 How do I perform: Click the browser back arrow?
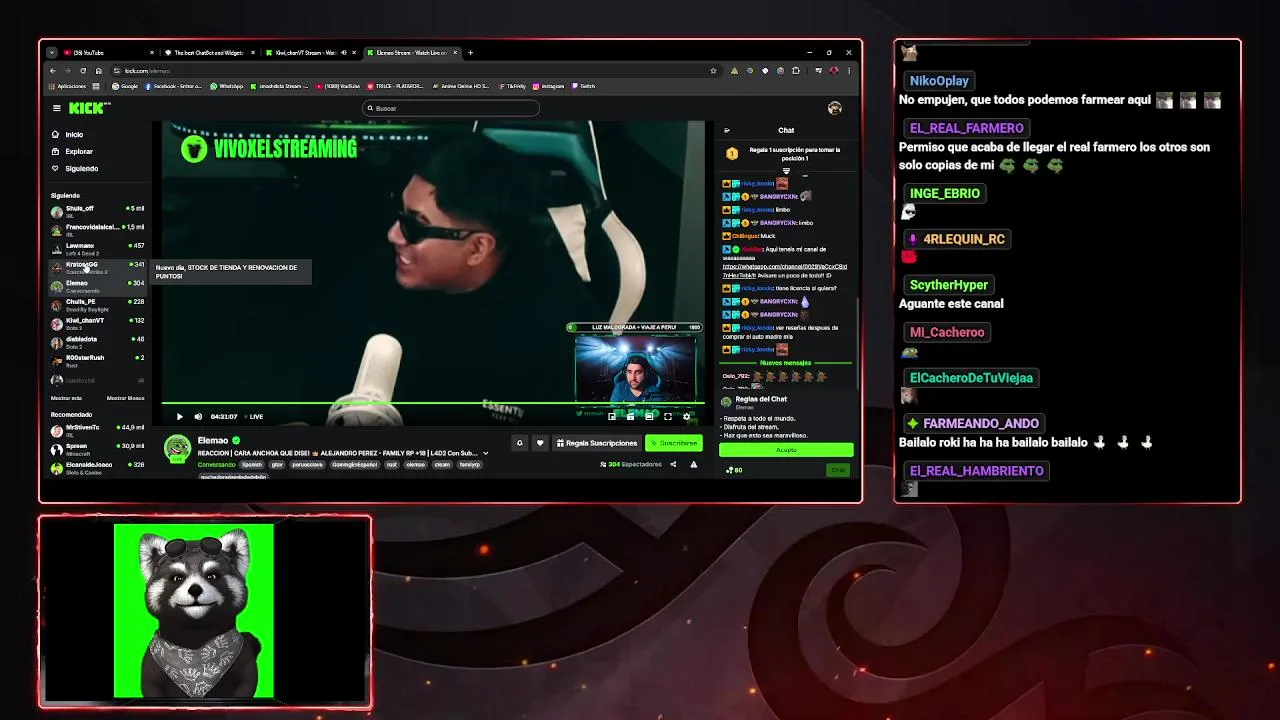[53, 71]
